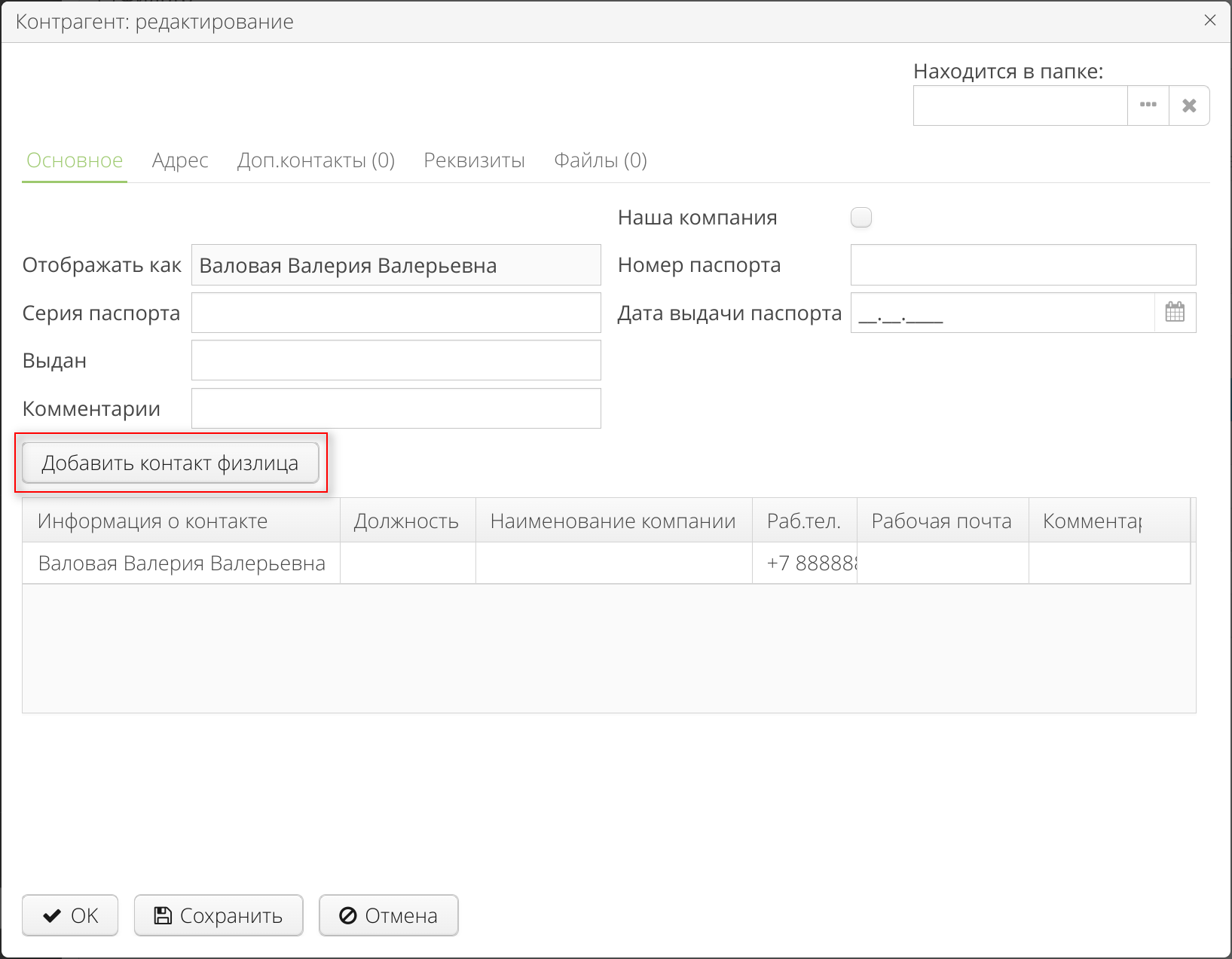This screenshot has width=1232, height=959.
Task: Open the Файлы tab
Action: tap(600, 160)
